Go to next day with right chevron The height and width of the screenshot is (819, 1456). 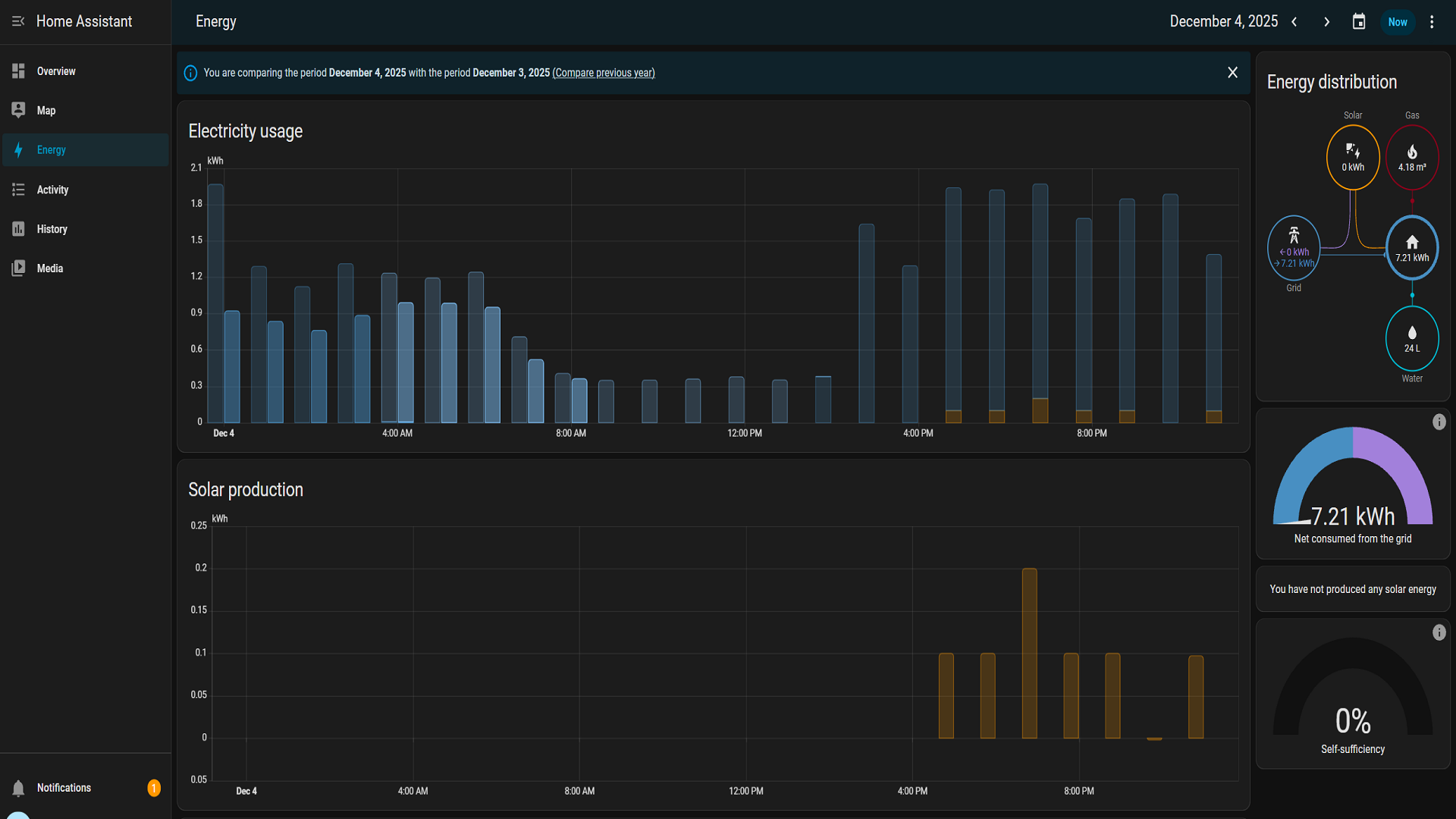click(1326, 22)
